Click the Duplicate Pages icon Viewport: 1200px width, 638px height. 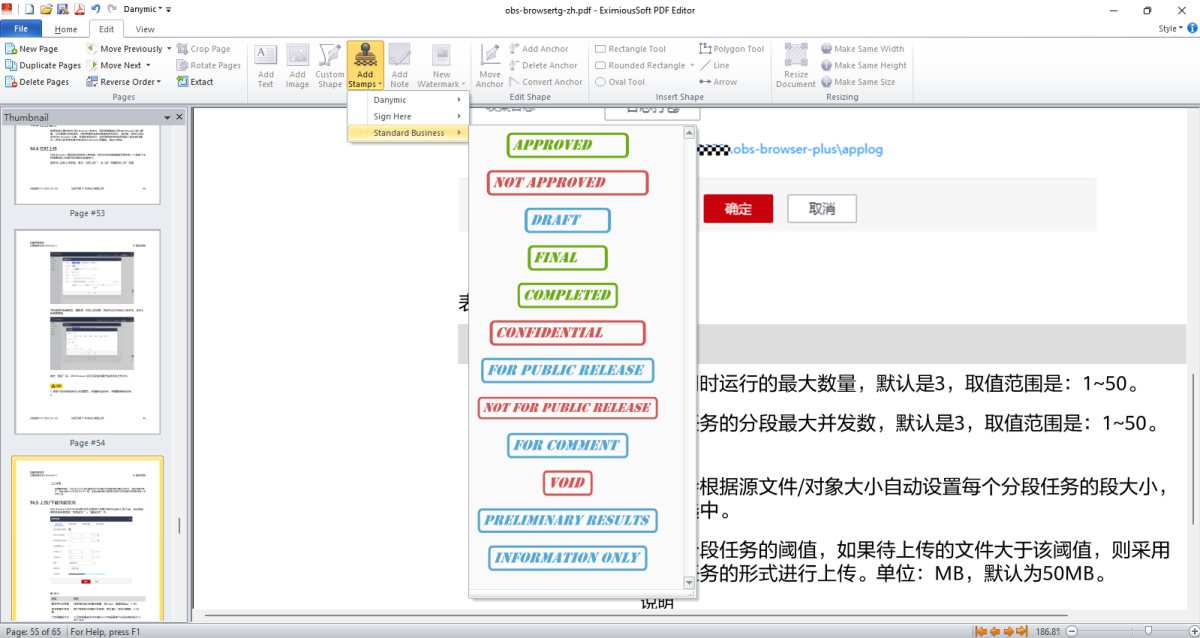[11, 65]
